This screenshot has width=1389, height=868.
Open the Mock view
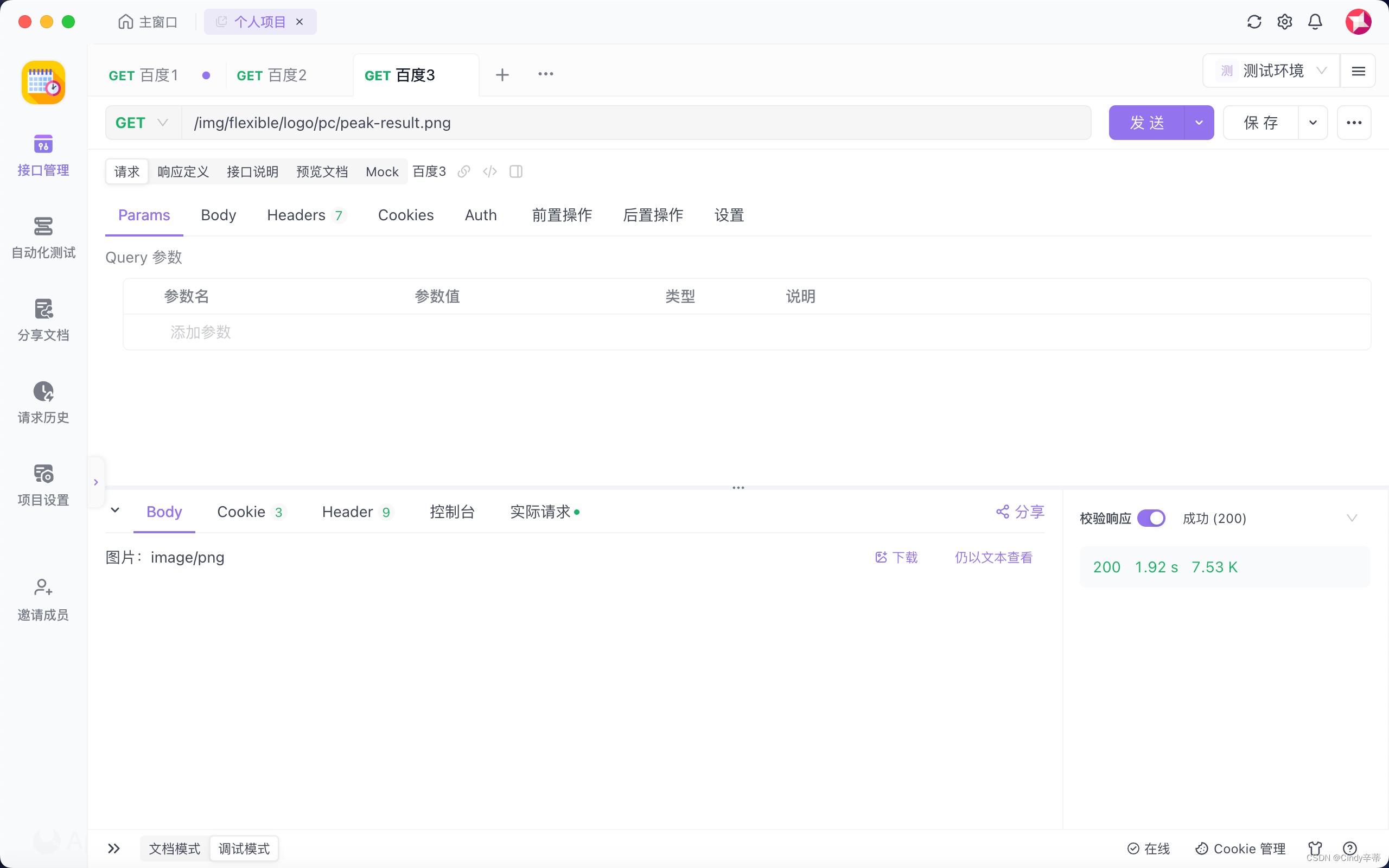(x=383, y=171)
